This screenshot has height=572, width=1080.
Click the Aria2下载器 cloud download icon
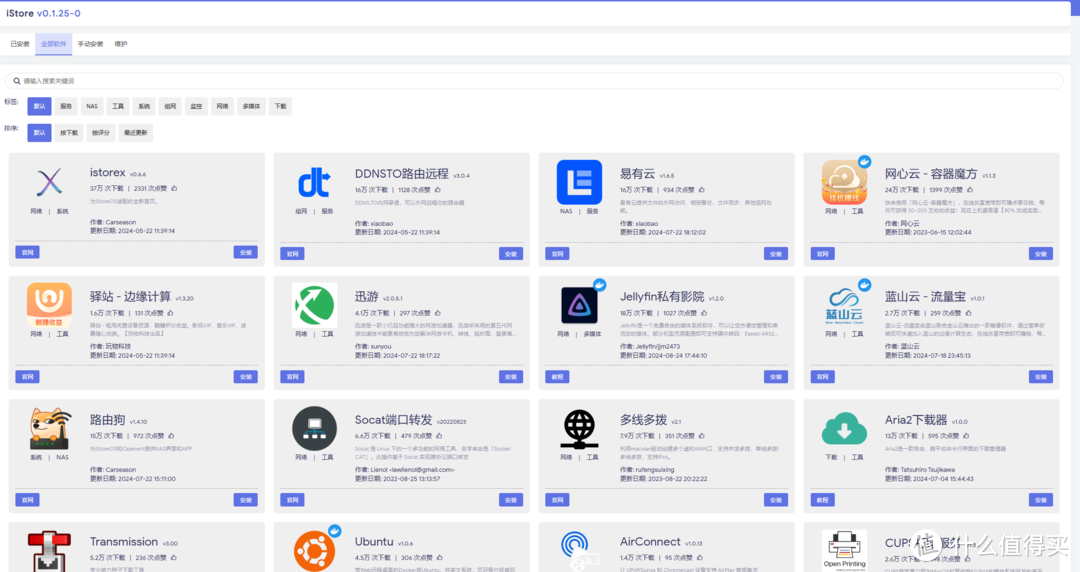tap(844, 429)
